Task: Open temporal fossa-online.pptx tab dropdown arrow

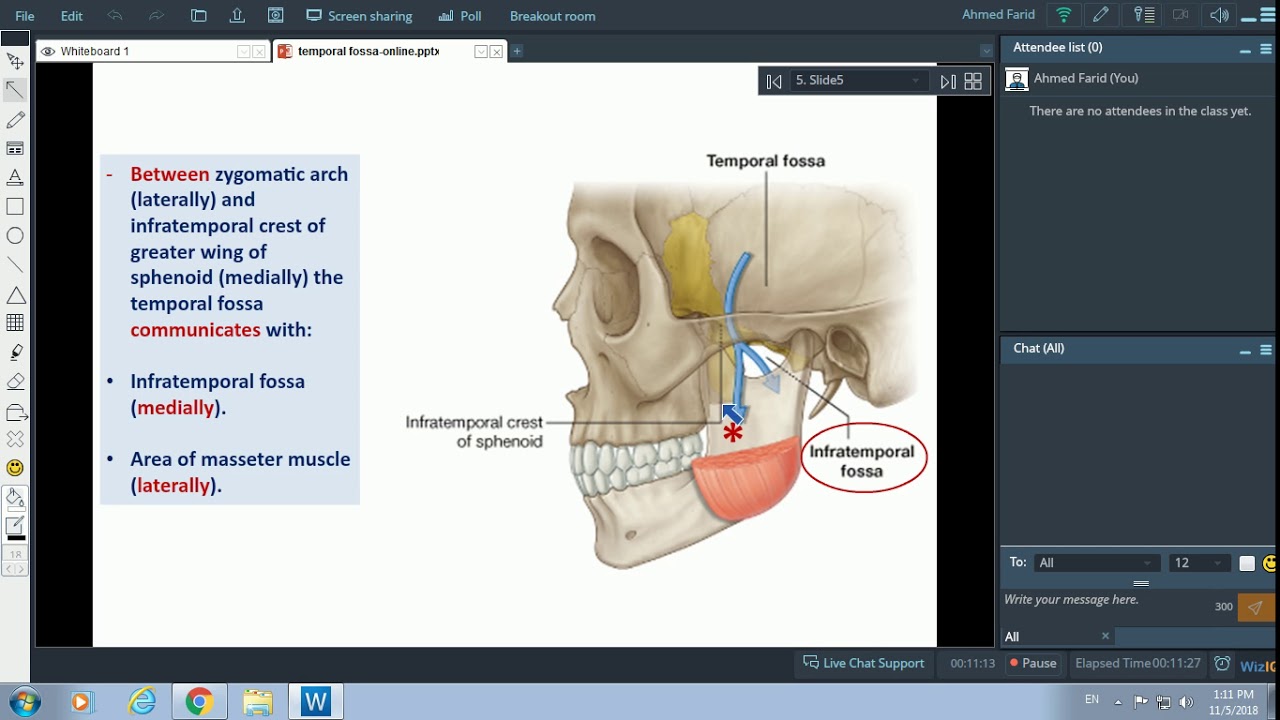Action: [480, 52]
